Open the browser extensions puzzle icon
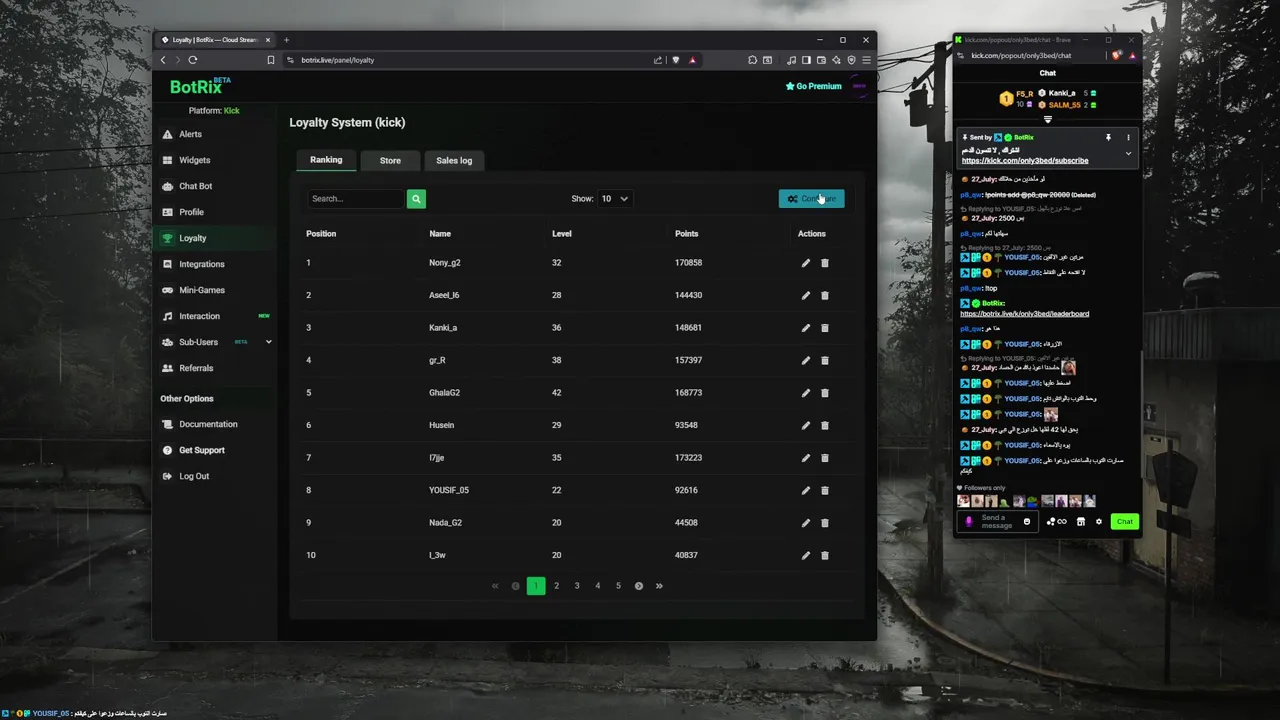 (x=752, y=60)
